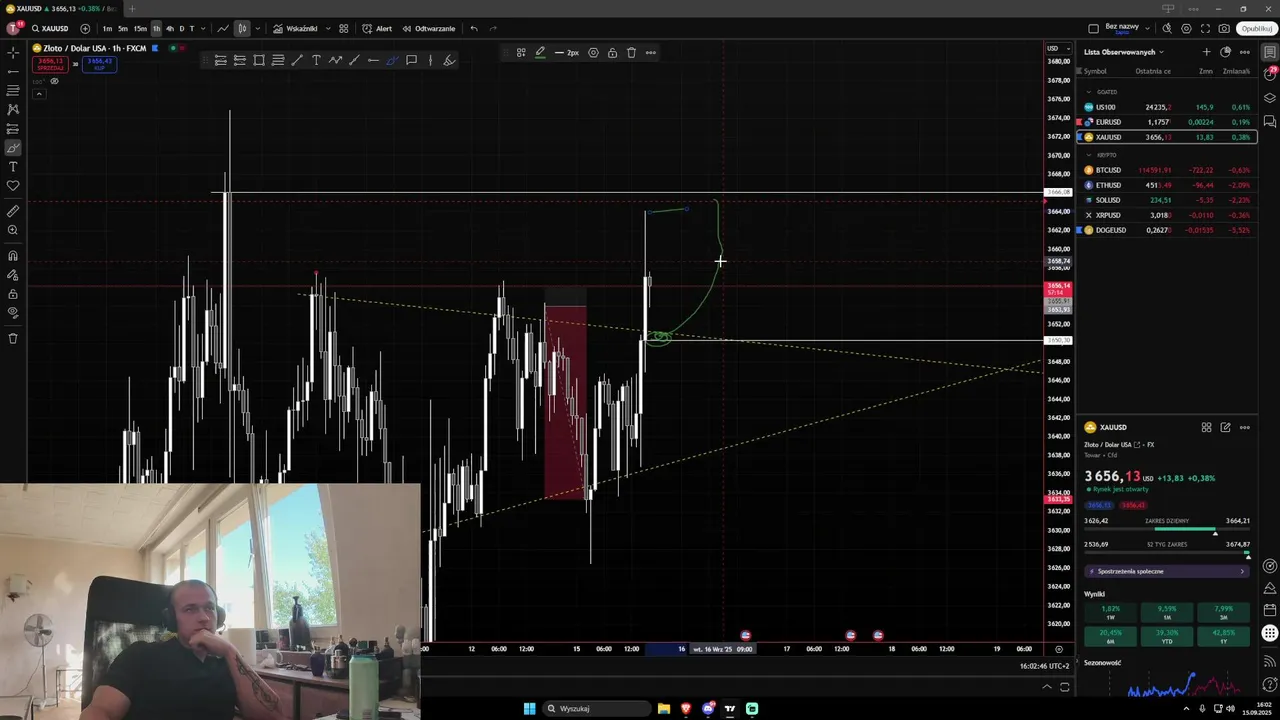This screenshot has height=720, width=1280.
Task: Collapse the GOATED watchlist section
Action: click(x=1089, y=92)
